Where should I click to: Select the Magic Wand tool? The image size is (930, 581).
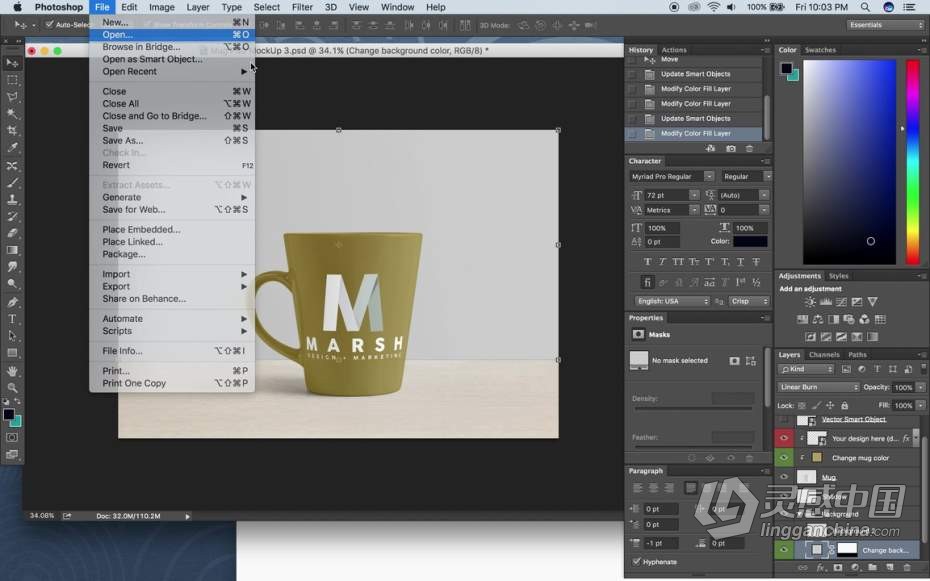12,114
